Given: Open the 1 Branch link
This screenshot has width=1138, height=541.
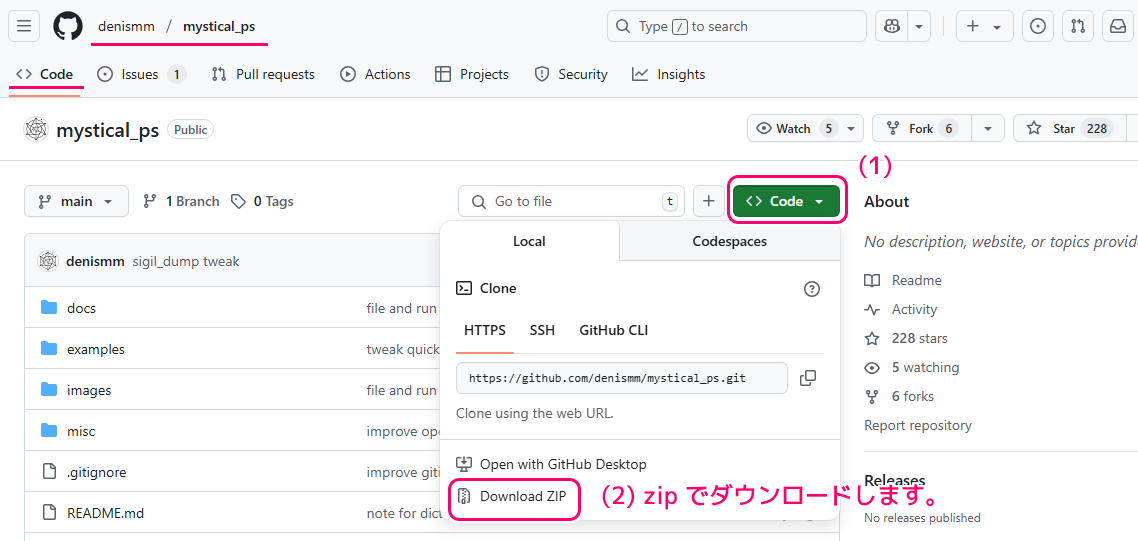Looking at the screenshot, I should click(x=181, y=201).
